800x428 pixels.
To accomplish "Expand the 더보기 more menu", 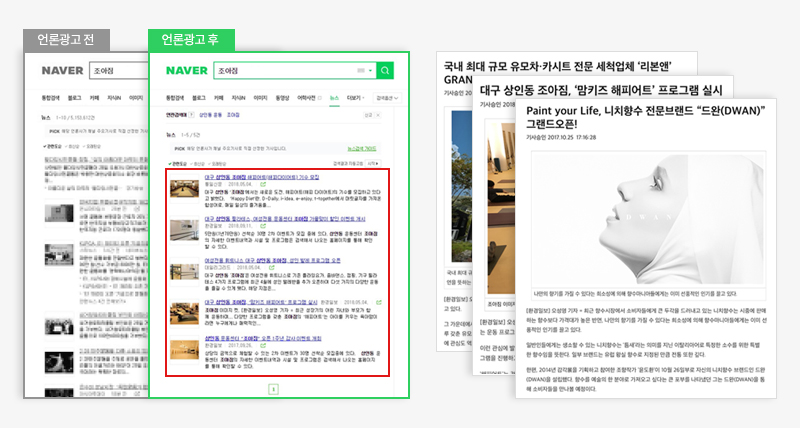I will pyautogui.click(x=355, y=98).
